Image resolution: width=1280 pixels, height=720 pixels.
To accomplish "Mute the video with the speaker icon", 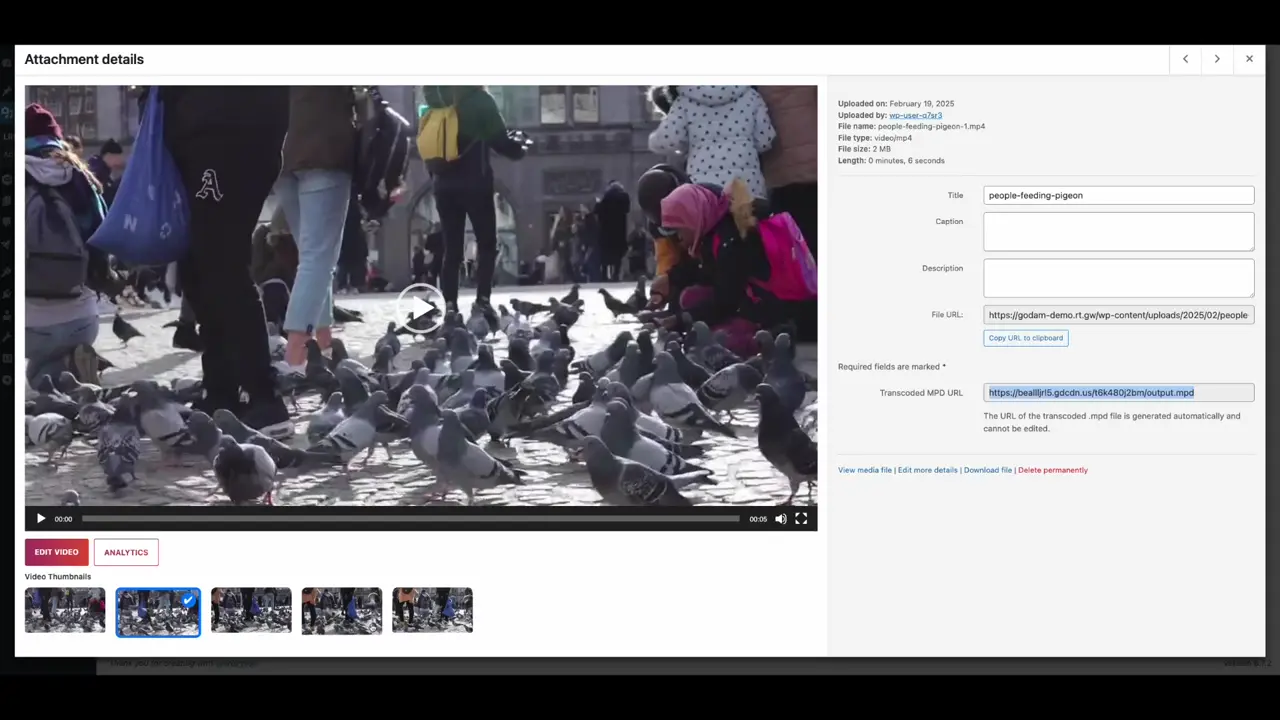I will point(781,519).
